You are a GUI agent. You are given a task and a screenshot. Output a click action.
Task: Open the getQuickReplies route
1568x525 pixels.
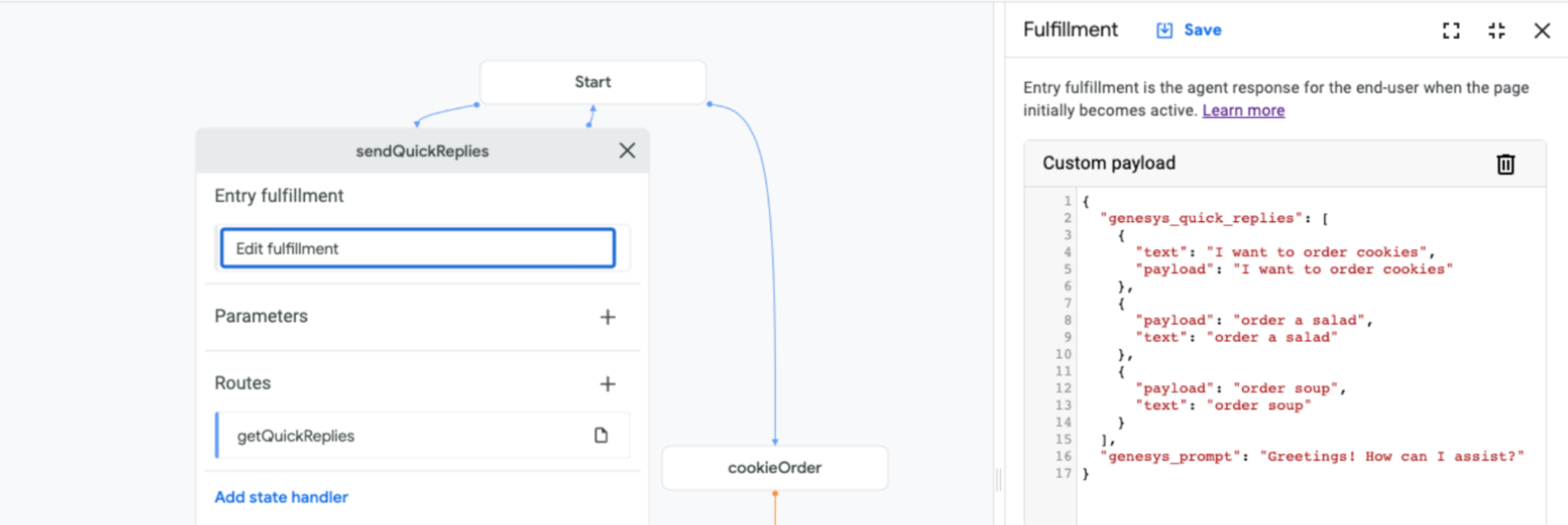tap(296, 436)
